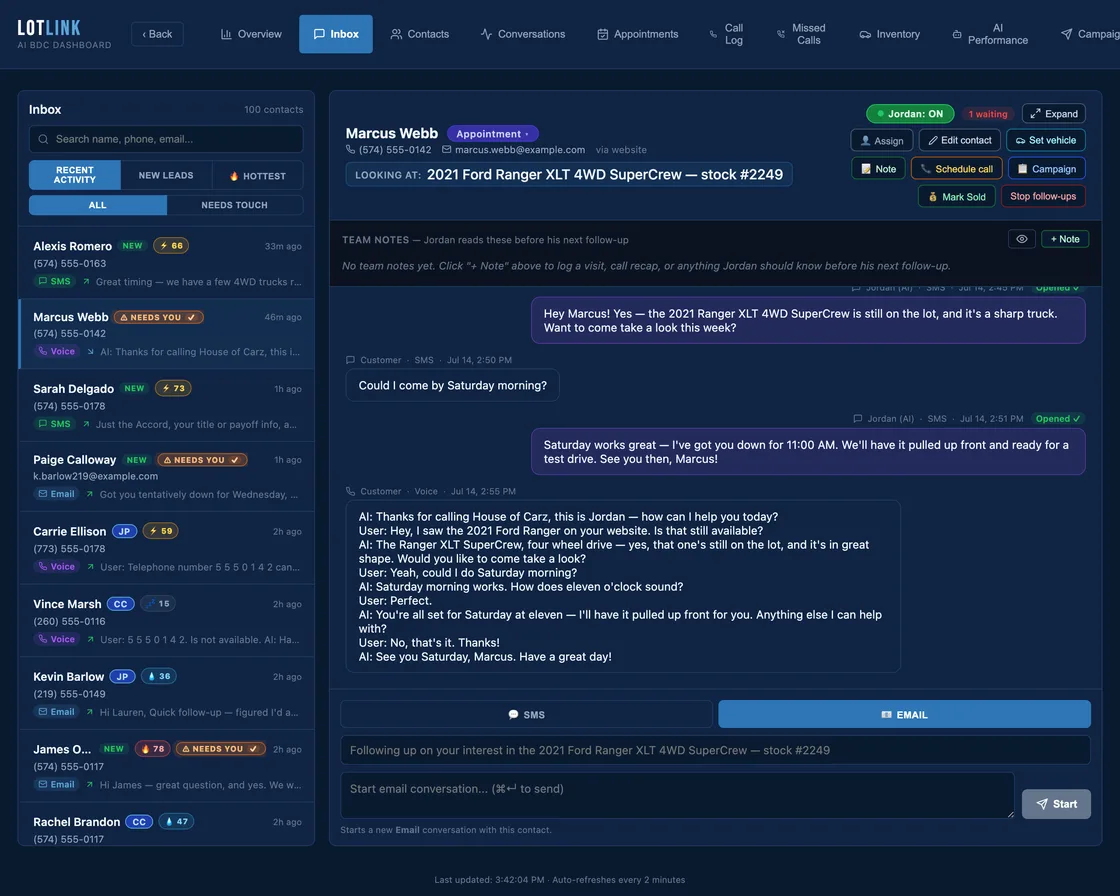This screenshot has width=1120, height=896.
Task: Click Paige Calloway's Needs You badge
Action: point(202,460)
